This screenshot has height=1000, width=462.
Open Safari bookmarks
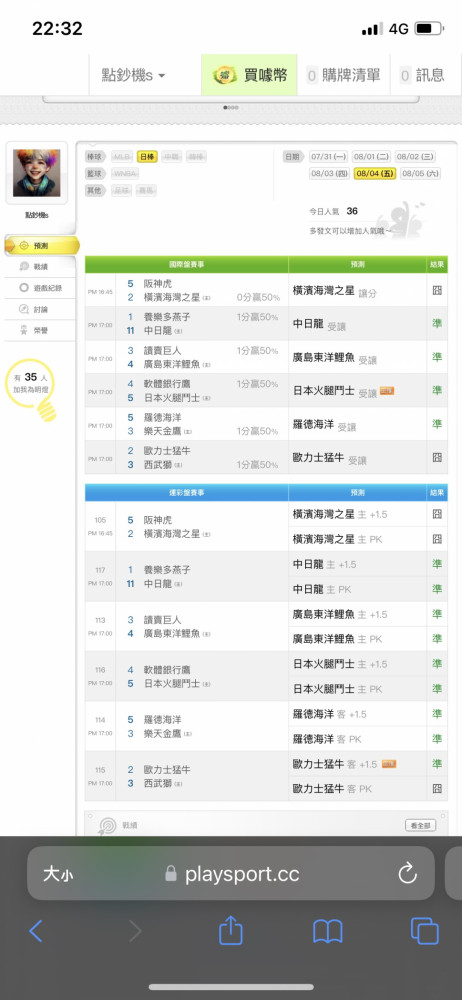[328, 932]
